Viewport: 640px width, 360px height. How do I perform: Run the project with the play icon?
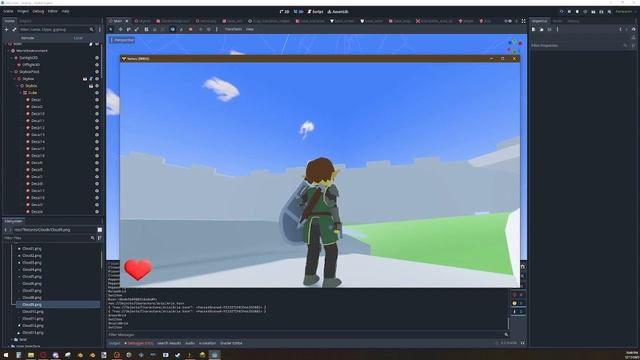tap(561, 12)
